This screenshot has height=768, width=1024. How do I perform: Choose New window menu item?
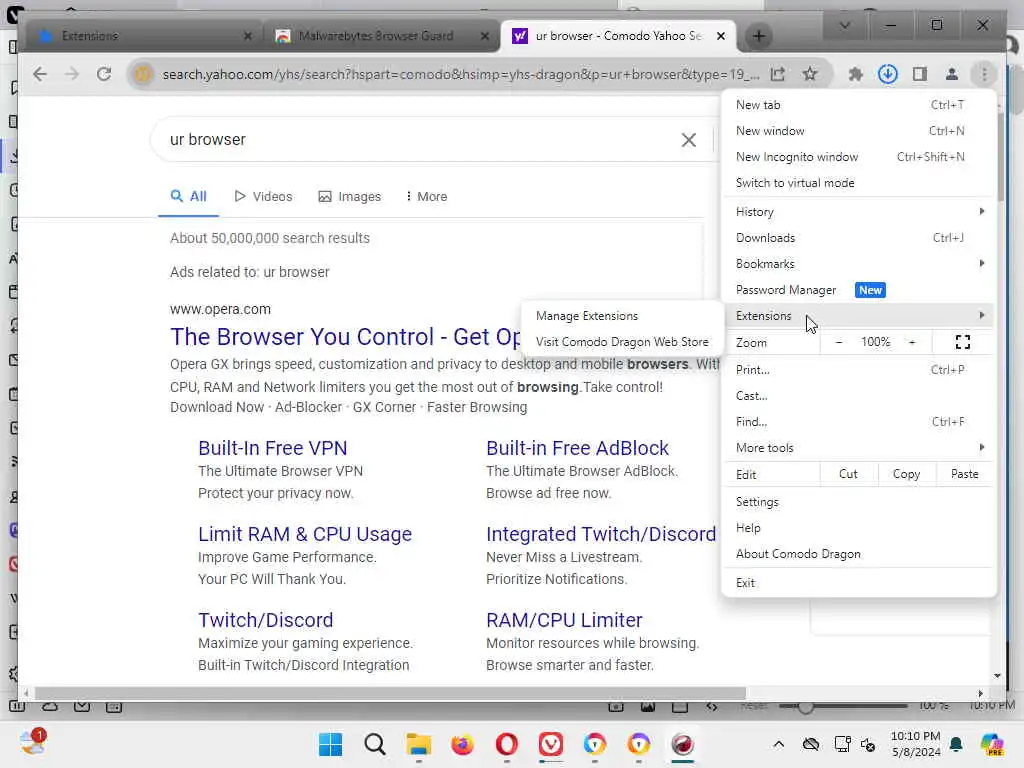point(859,131)
